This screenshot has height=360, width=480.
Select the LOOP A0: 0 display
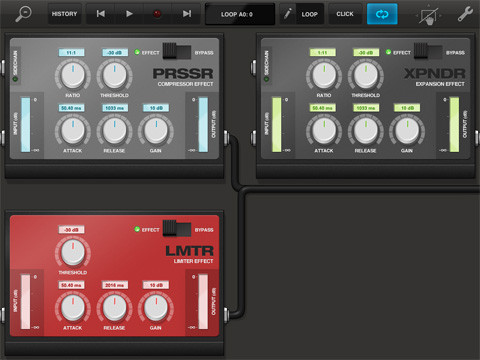[240, 14]
